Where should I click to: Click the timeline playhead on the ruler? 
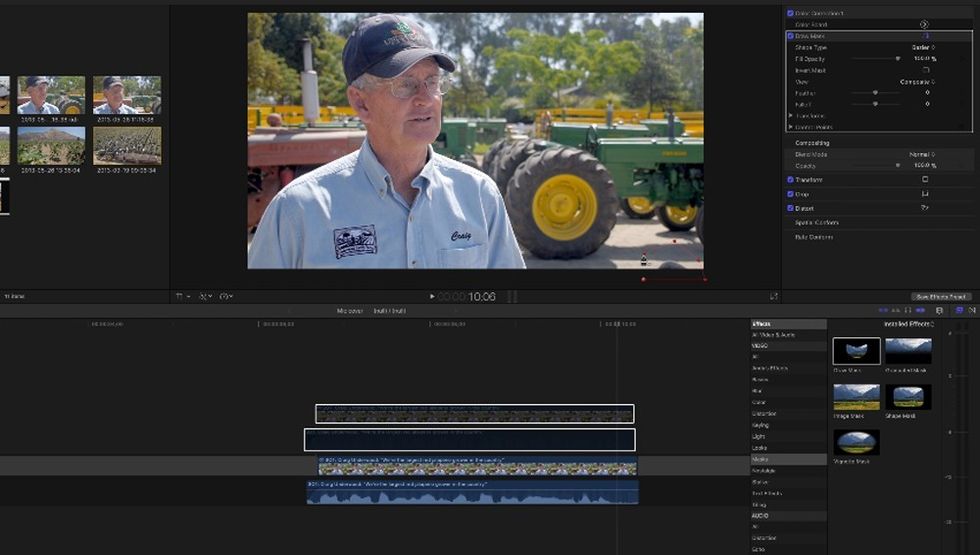pos(617,324)
